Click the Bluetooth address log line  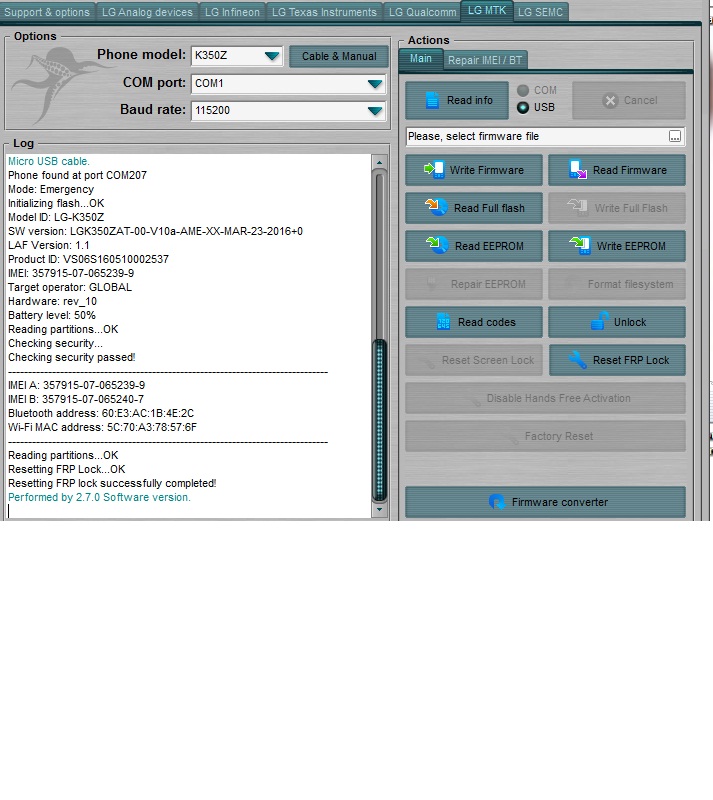(x=101, y=413)
